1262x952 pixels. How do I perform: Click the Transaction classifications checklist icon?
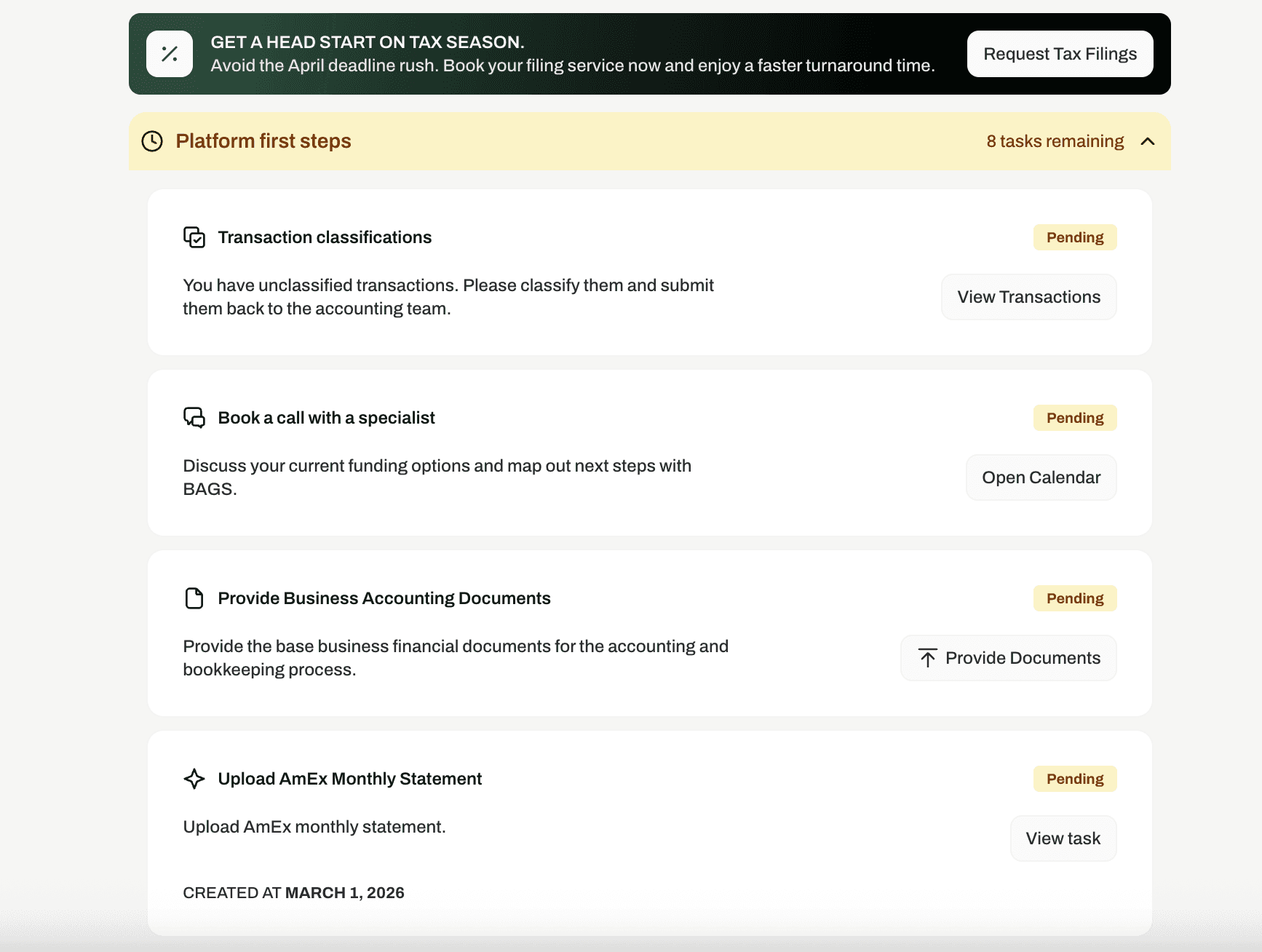point(194,237)
